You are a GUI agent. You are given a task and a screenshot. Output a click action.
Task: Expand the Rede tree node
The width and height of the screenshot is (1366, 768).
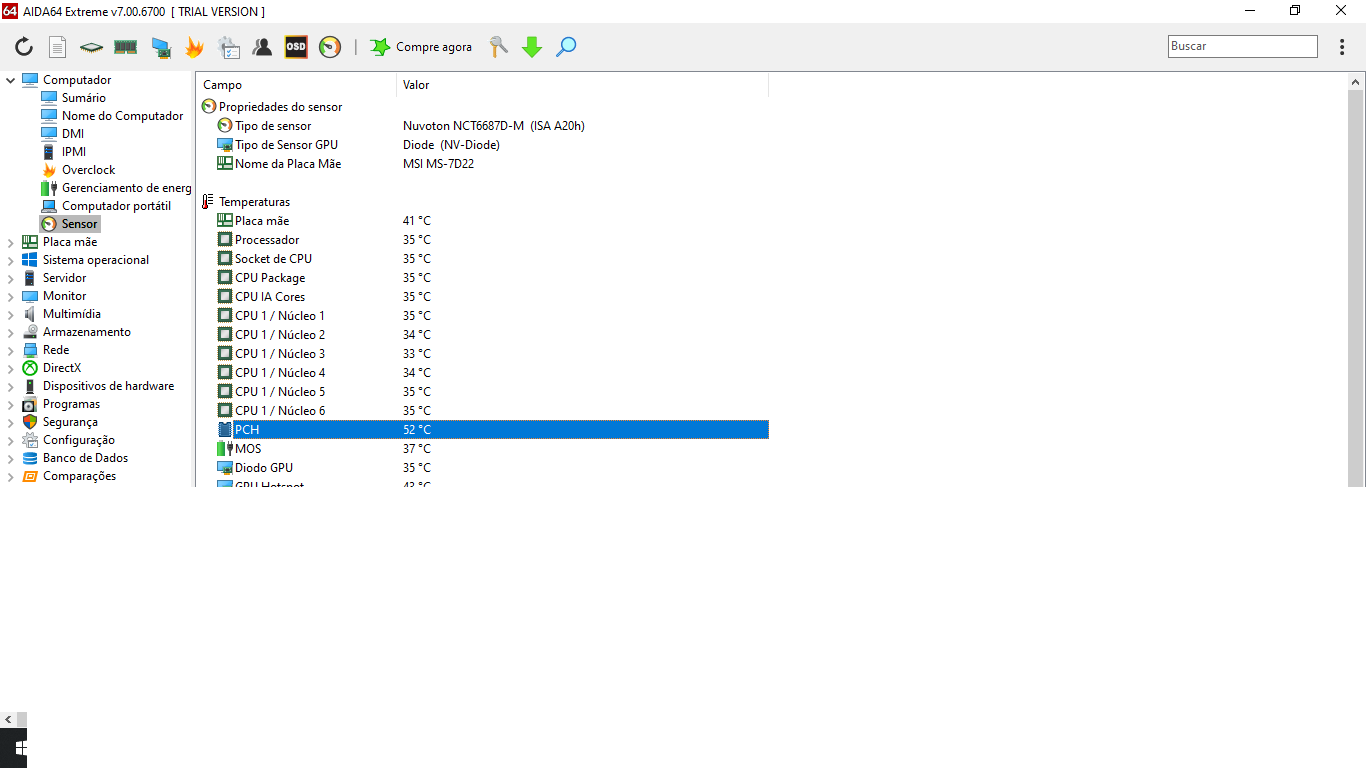point(11,350)
